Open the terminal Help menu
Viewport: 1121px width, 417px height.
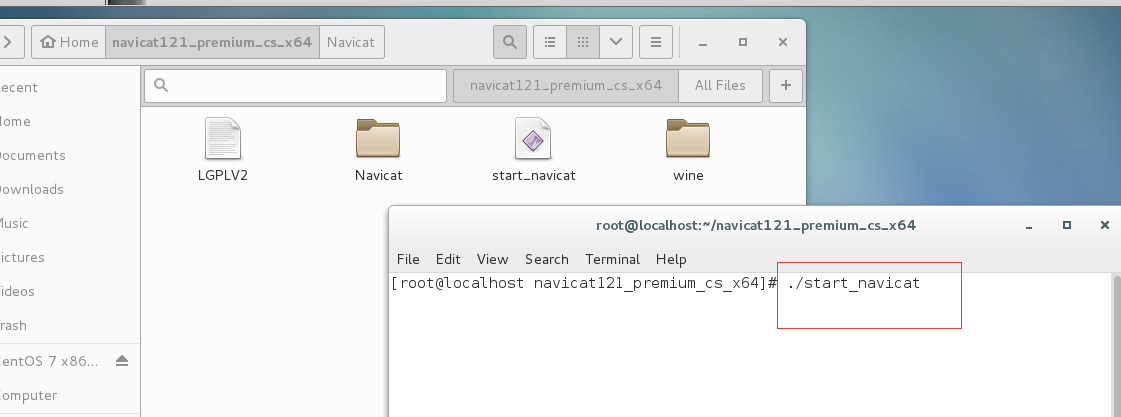coord(671,259)
